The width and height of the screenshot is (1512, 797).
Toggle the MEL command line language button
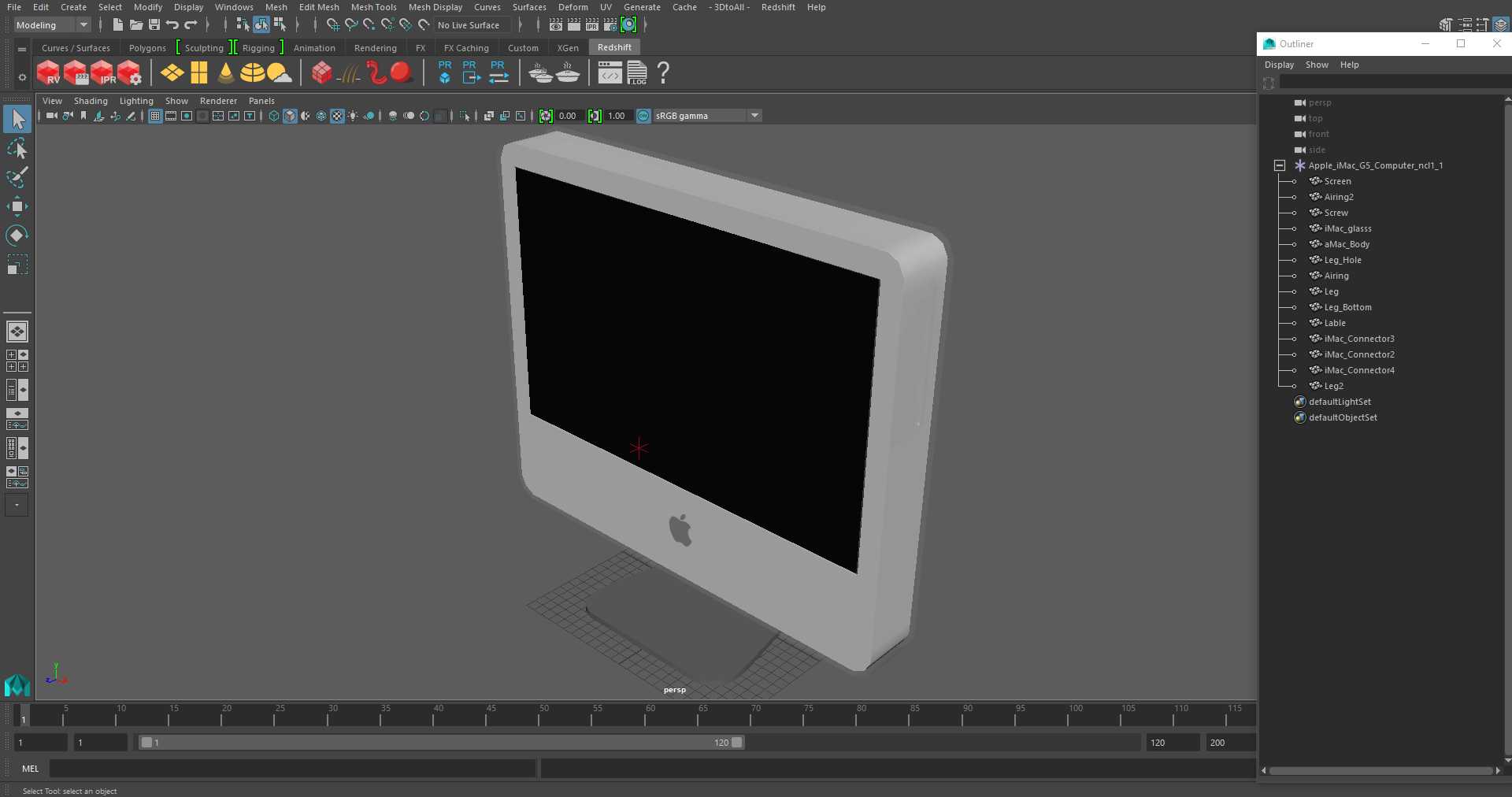31,769
